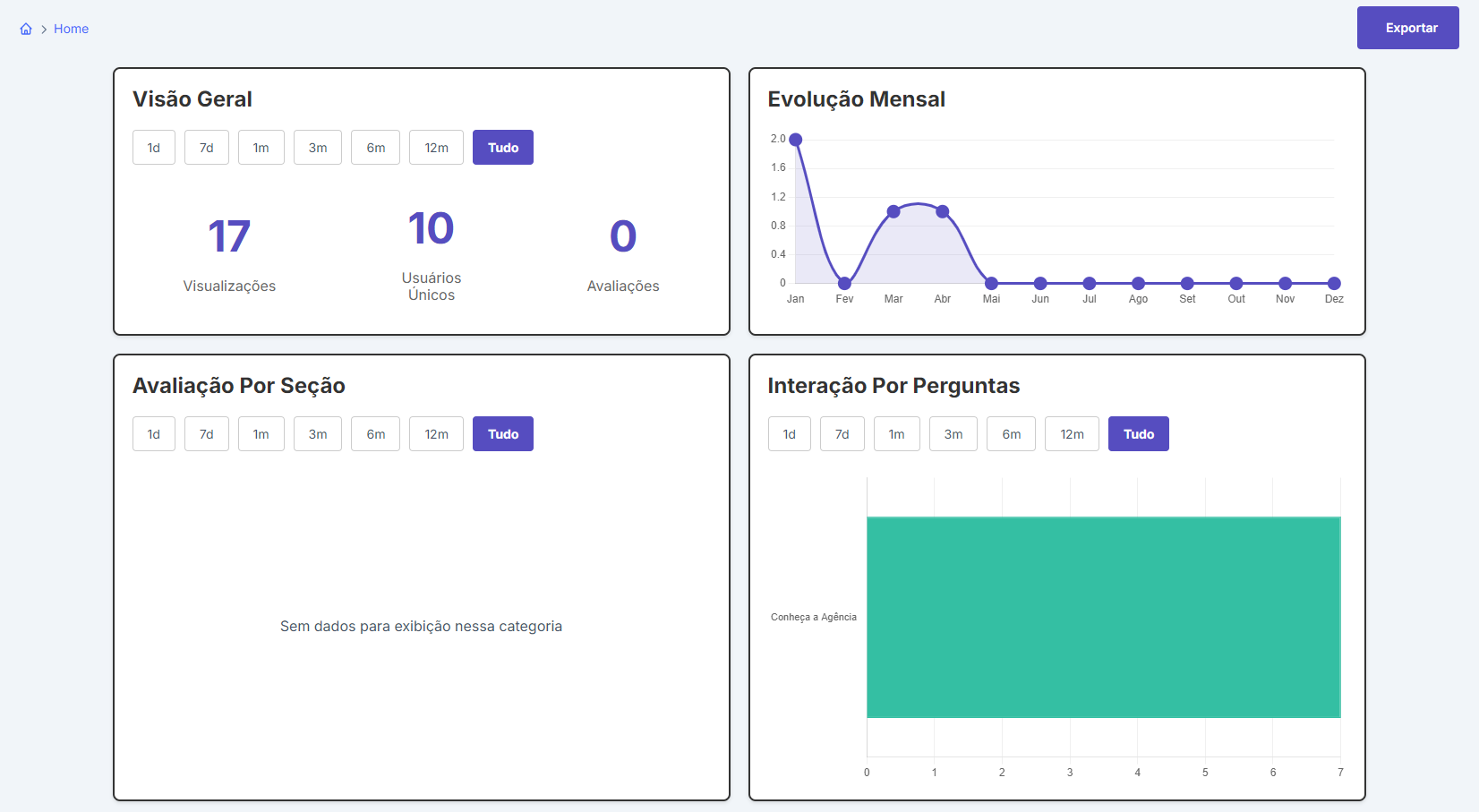Choose 12m in Interação Por Perguntas
The height and width of the screenshot is (812, 1479).
[x=1072, y=434]
